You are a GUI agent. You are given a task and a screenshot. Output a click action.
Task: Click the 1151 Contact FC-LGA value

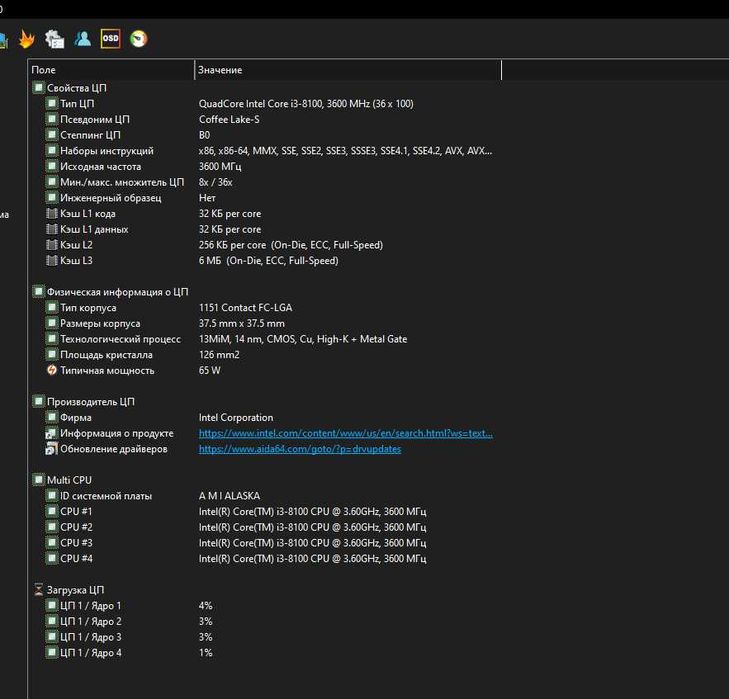(x=245, y=307)
